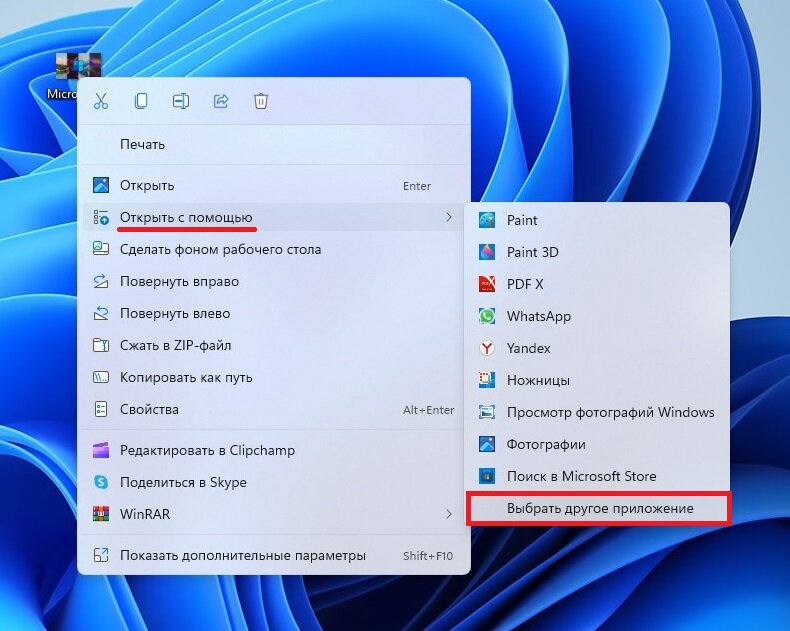The height and width of the screenshot is (631, 790).
Task: Expand the Открыть с помощью submenu chevron
Action: [x=448, y=217]
